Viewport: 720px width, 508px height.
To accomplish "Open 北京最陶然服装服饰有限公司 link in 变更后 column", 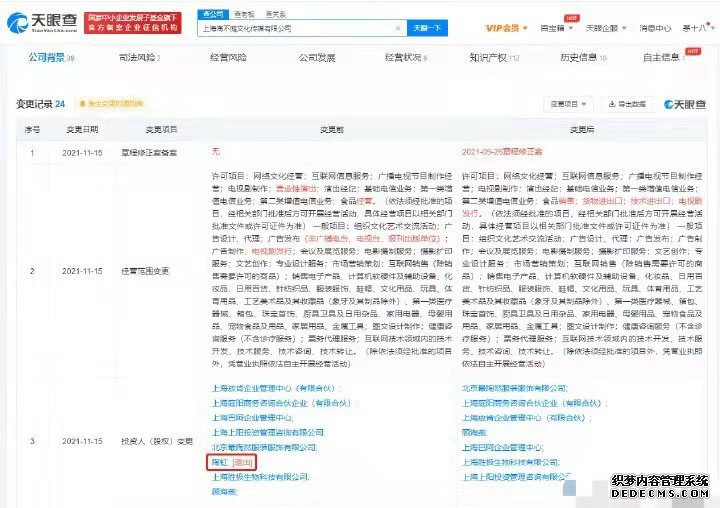I will pyautogui.click(x=514, y=388).
